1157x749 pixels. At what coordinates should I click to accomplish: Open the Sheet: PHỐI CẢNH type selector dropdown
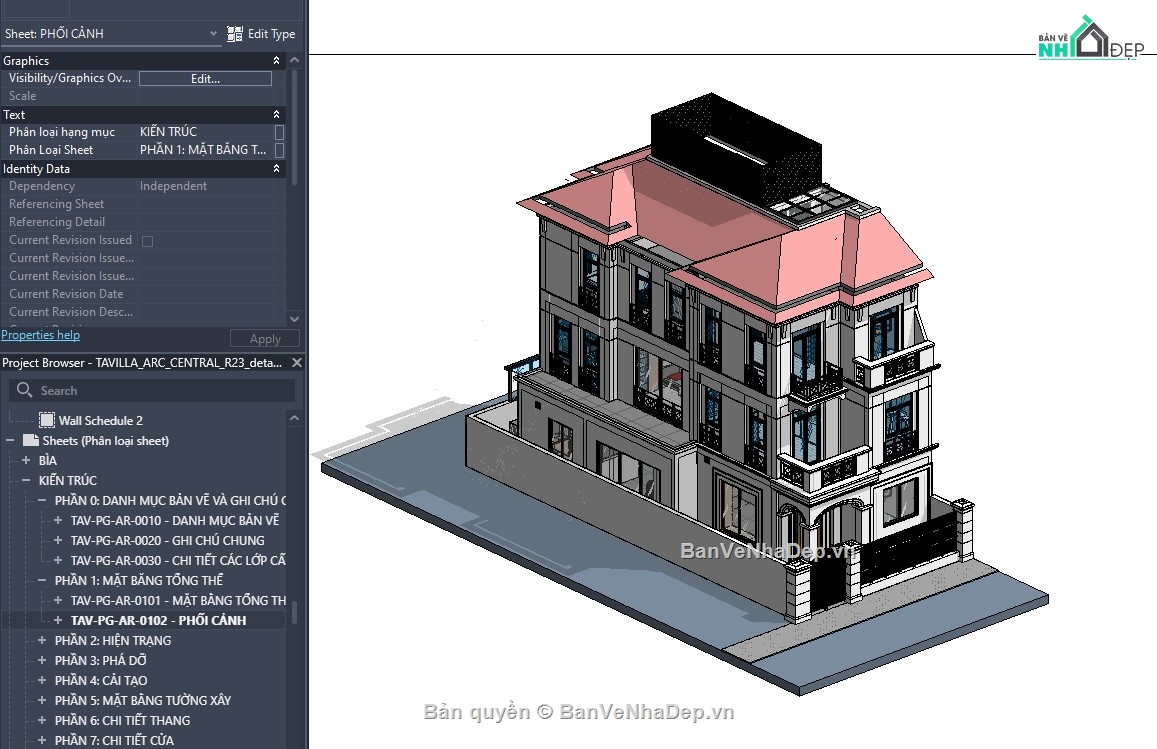(x=213, y=33)
